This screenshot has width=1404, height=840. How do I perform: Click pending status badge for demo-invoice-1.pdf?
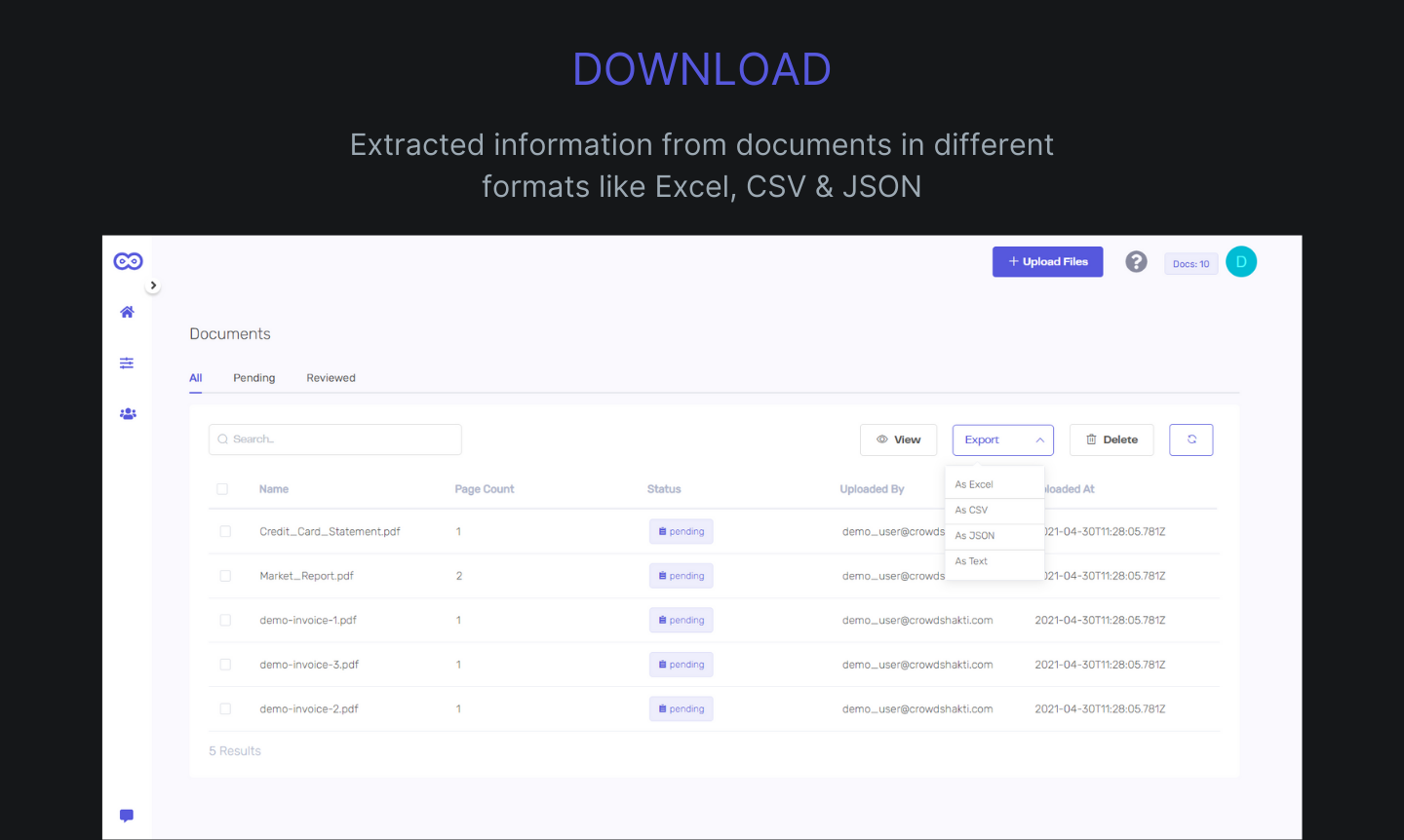pos(682,620)
